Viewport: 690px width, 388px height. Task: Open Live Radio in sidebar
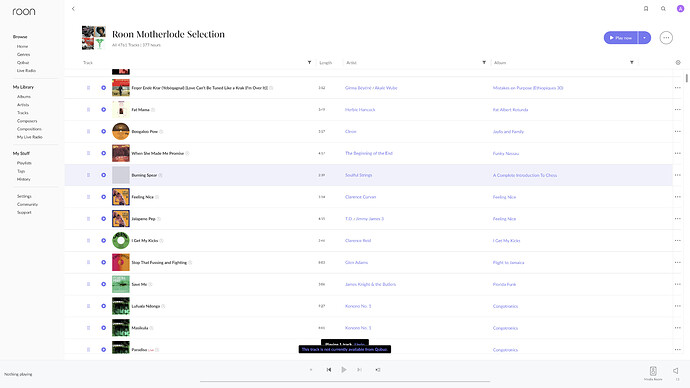(x=26, y=70)
